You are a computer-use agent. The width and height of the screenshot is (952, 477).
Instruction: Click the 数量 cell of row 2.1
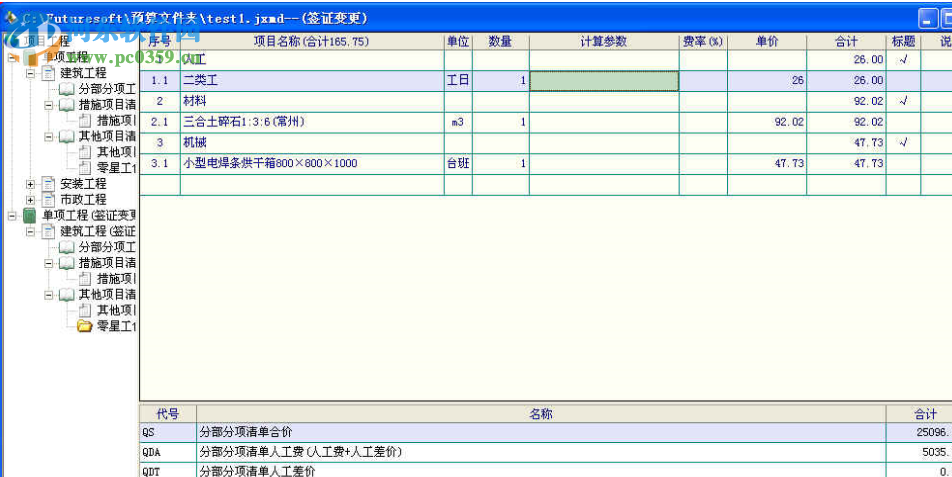pyautogui.click(x=501, y=122)
